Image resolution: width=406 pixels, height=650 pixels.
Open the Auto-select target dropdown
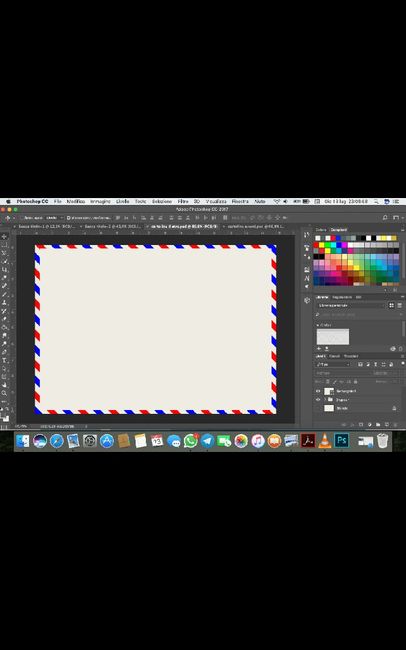54,218
